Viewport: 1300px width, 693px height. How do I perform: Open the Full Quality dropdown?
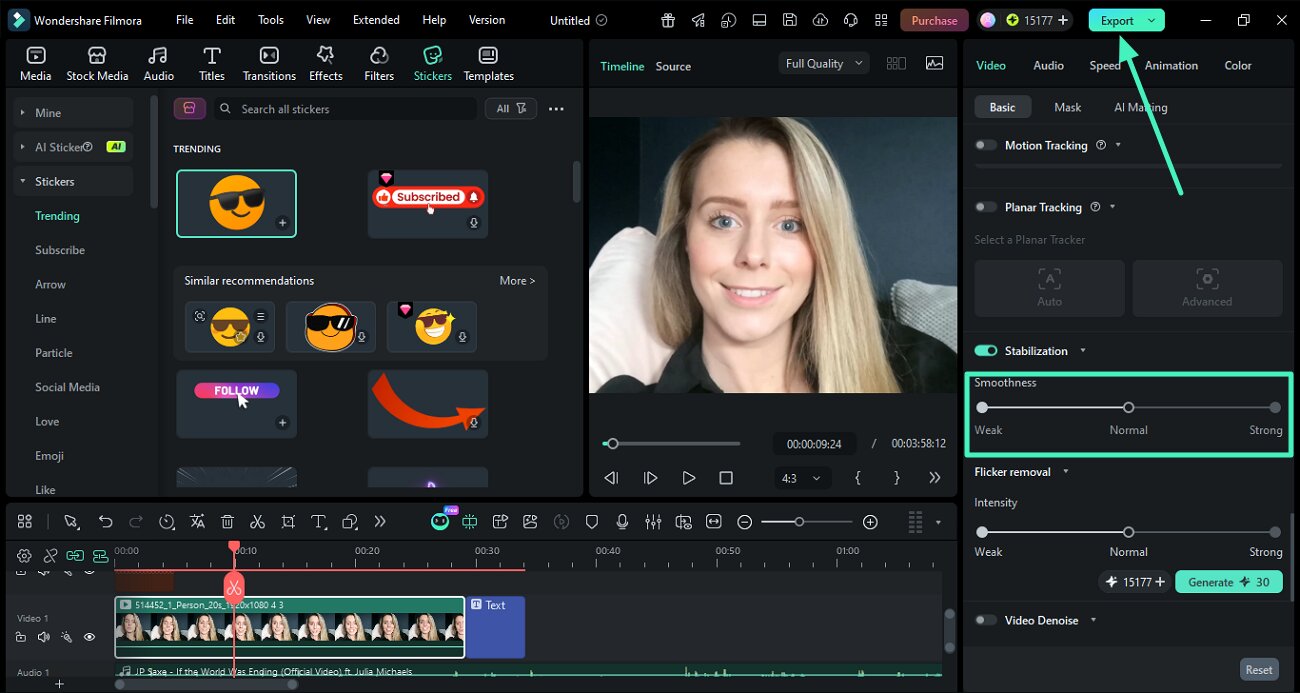coord(824,63)
